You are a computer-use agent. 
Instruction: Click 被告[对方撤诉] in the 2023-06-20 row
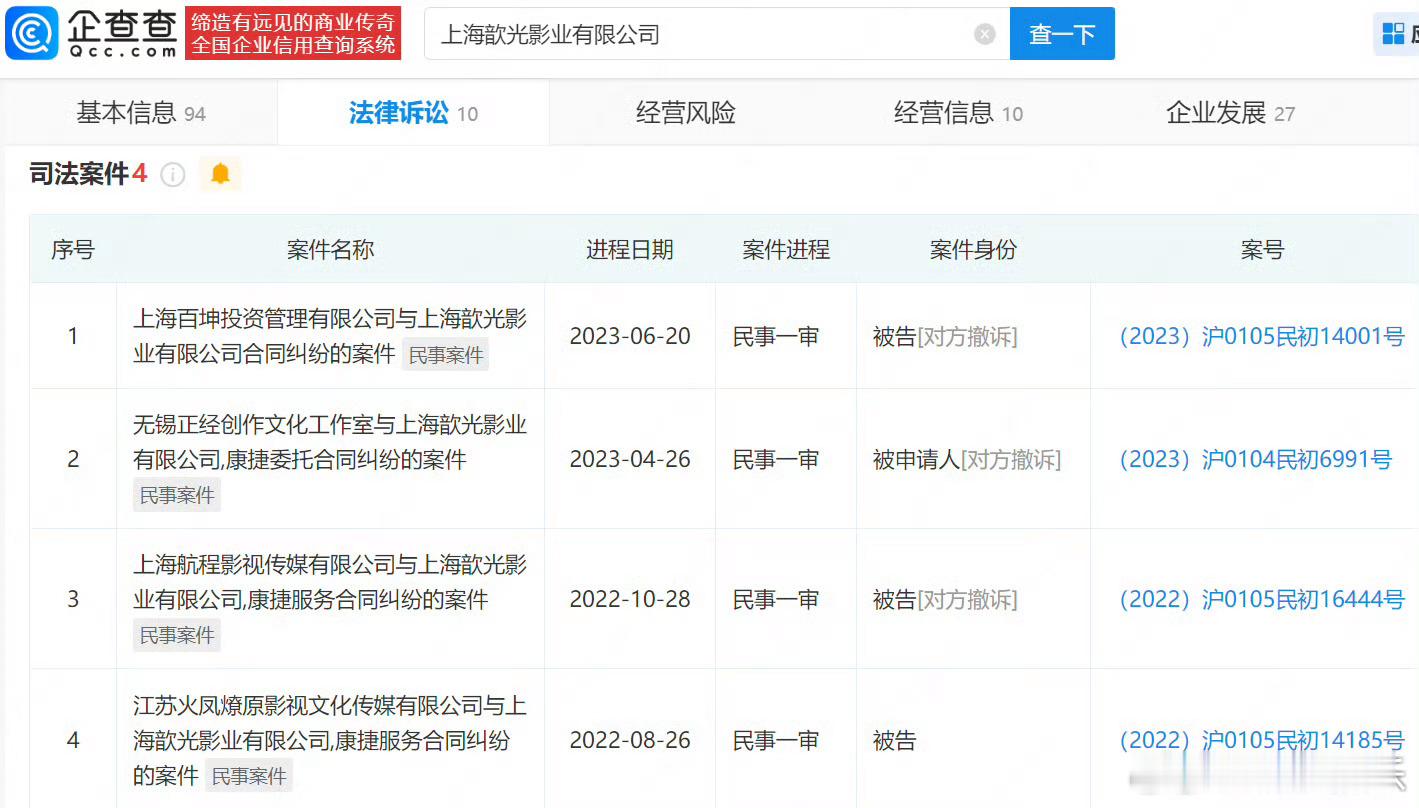pos(945,337)
